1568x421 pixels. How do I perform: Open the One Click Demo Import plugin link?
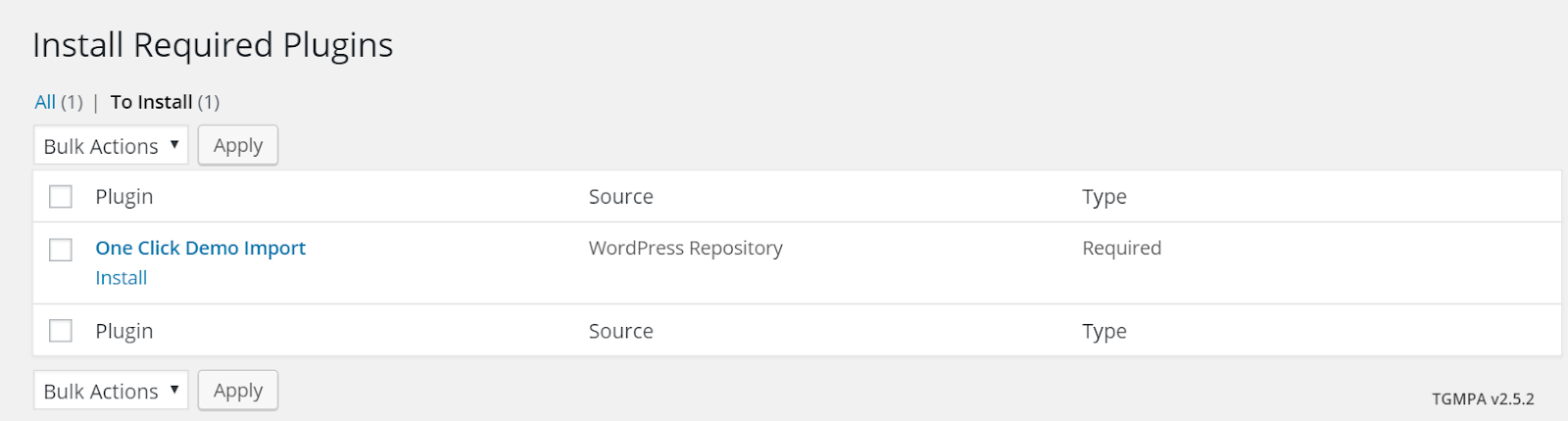(200, 248)
